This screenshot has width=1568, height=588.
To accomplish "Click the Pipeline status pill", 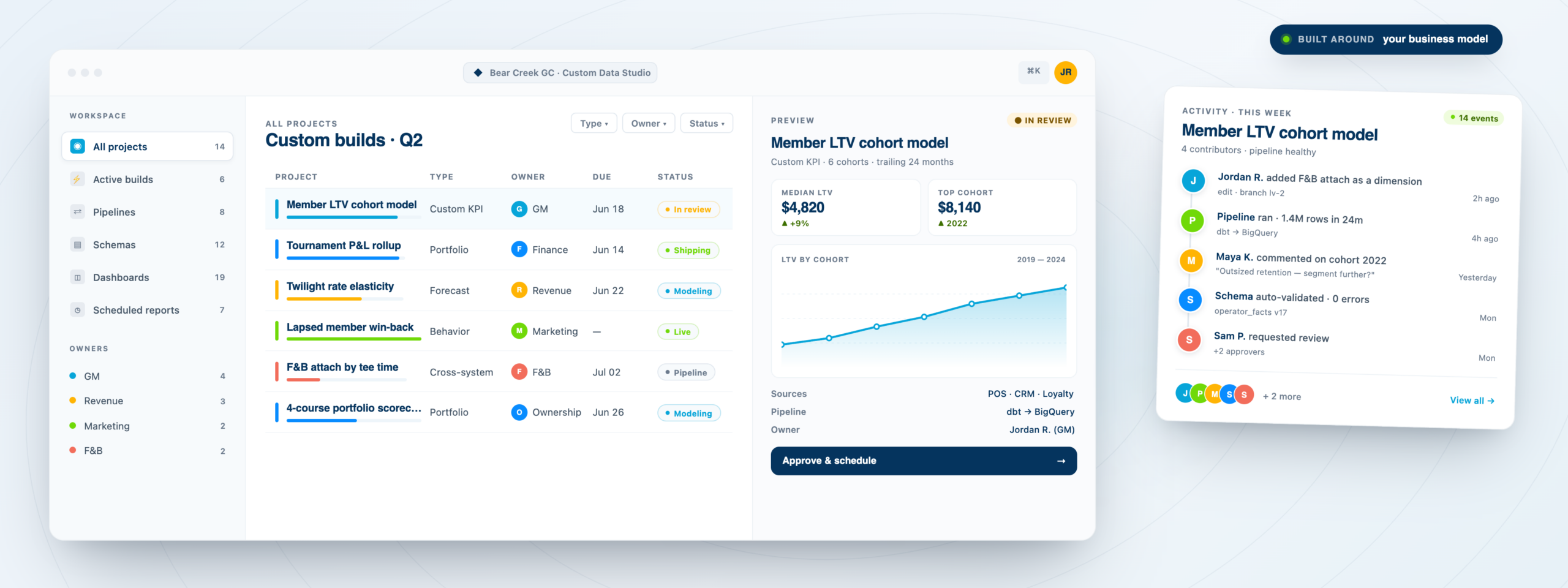I will (x=686, y=372).
